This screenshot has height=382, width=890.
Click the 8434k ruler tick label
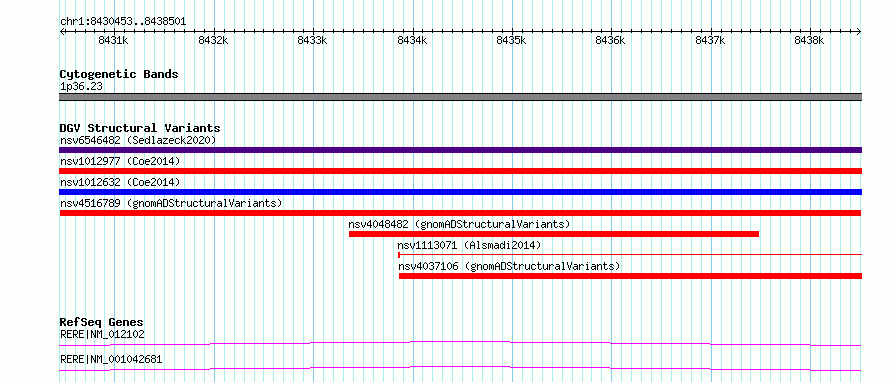pyautogui.click(x=412, y=40)
